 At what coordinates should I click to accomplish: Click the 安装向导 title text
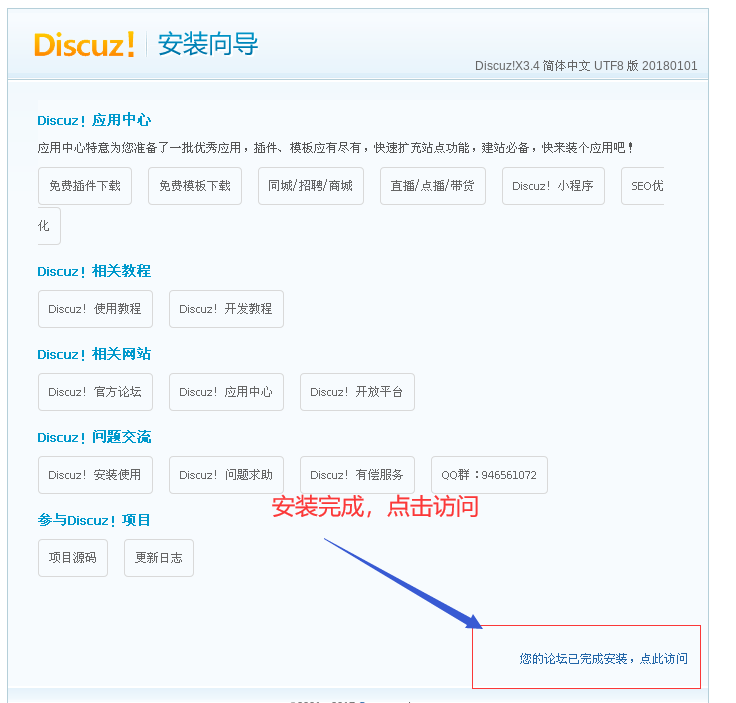coord(208,44)
